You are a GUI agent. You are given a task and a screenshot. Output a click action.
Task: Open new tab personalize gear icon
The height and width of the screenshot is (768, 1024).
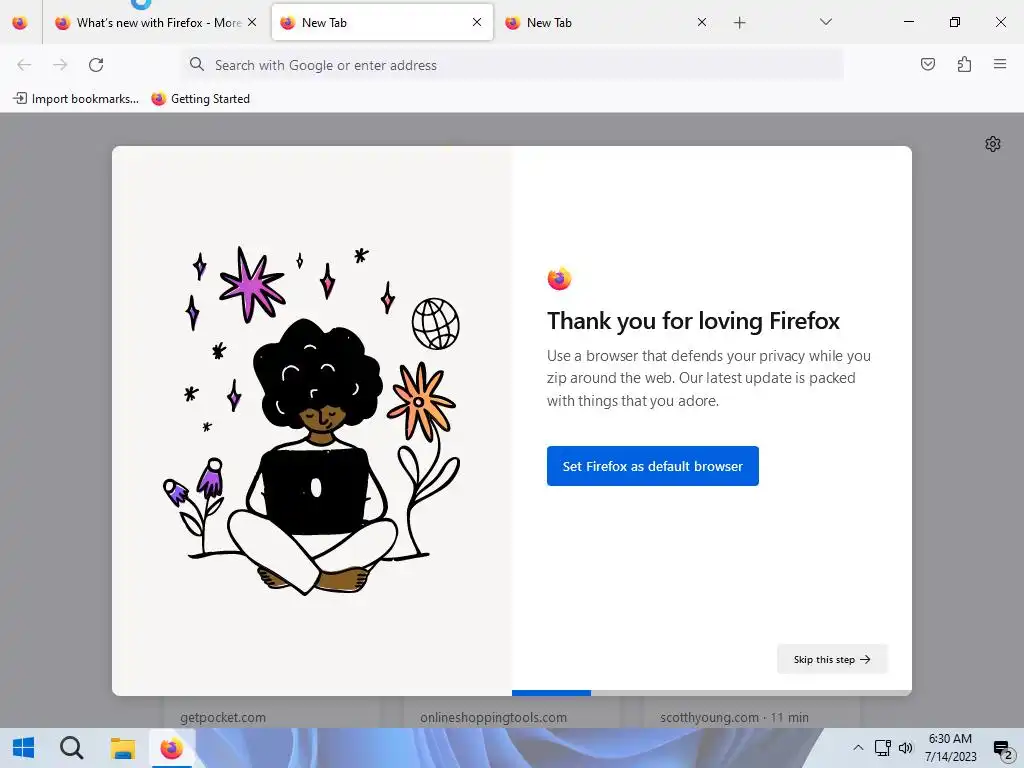993,144
